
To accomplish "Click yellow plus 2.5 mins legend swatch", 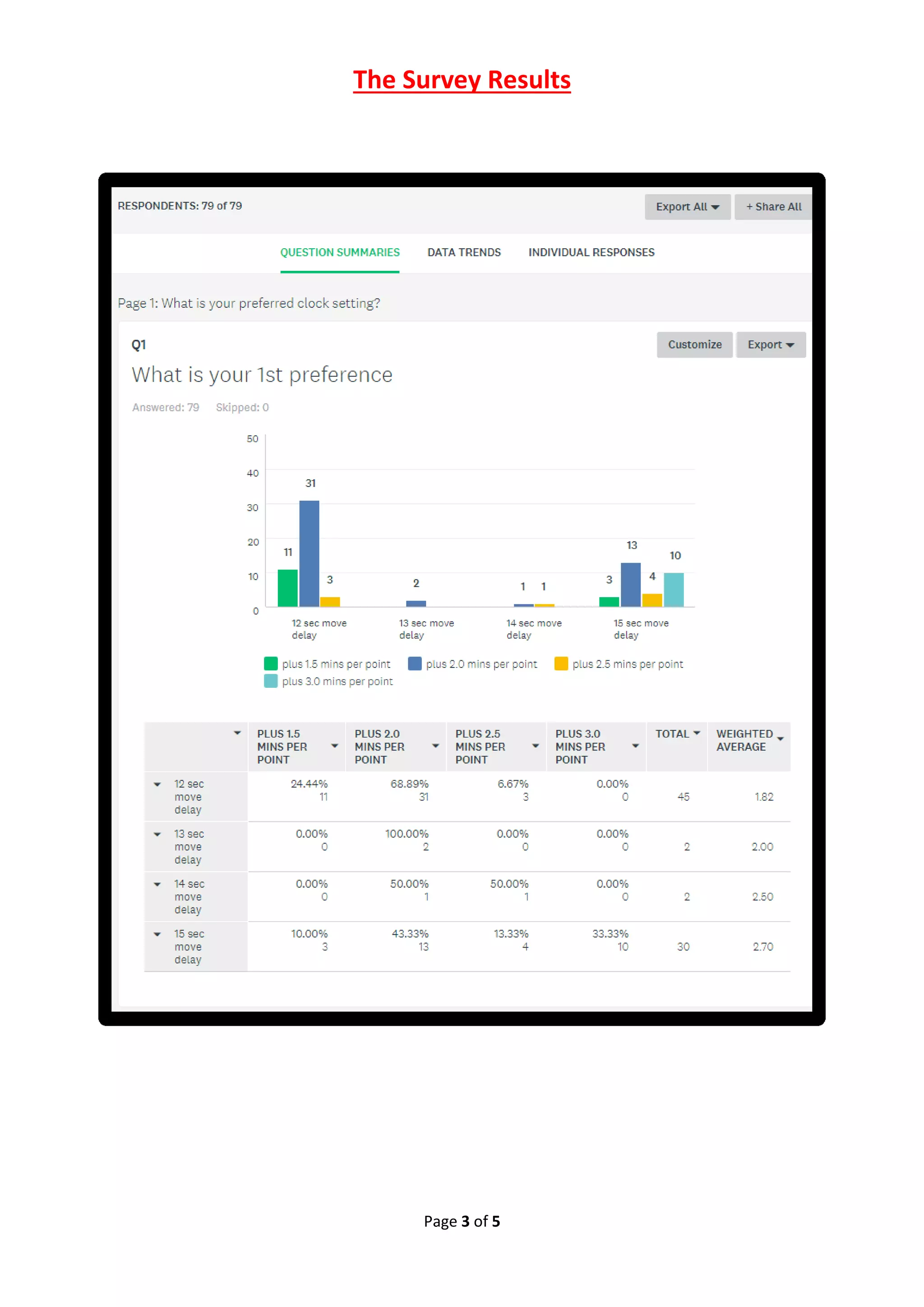I will coord(561,664).
